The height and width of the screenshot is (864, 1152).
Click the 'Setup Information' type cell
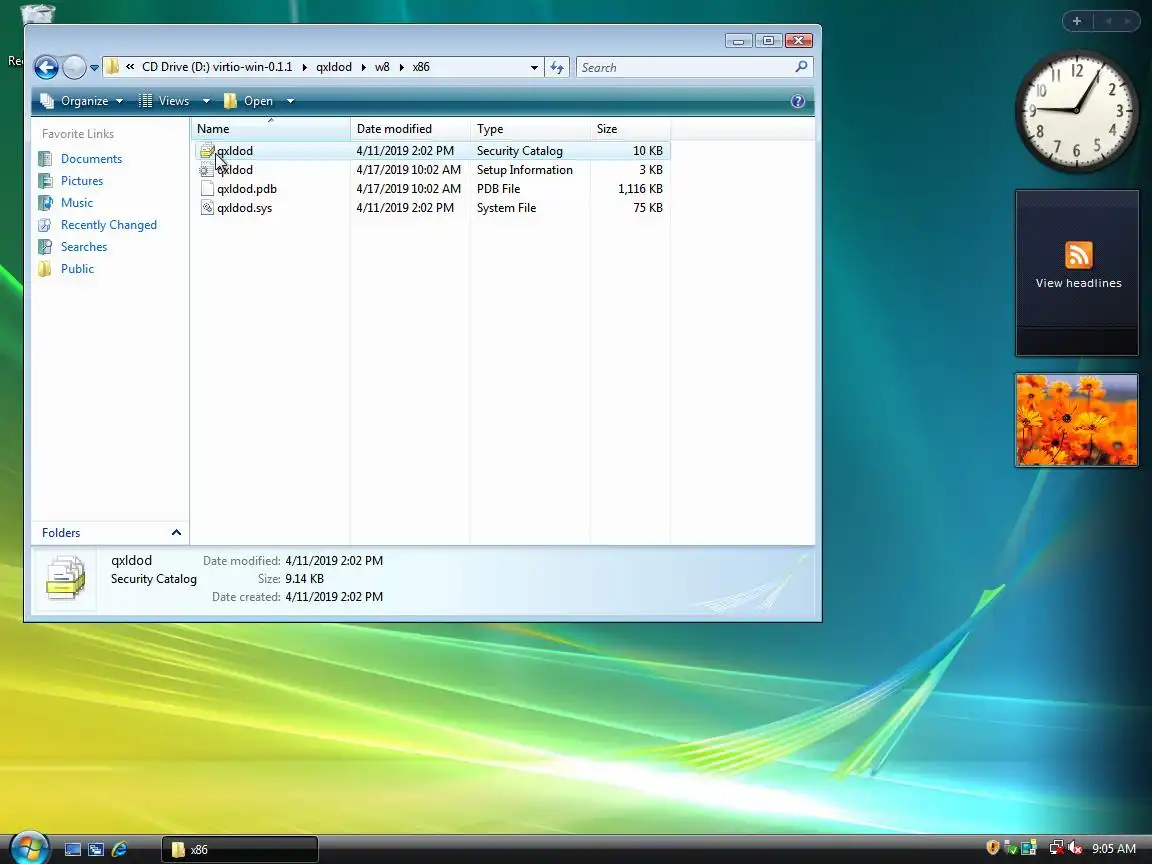(x=525, y=170)
